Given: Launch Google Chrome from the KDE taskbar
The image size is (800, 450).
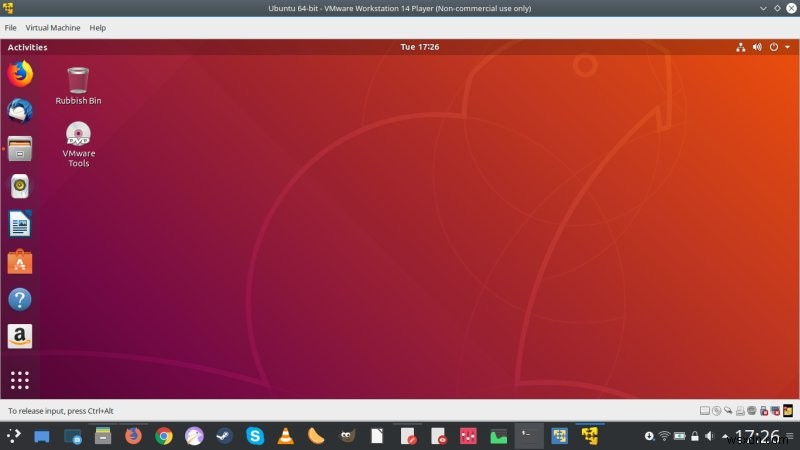Looking at the screenshot, I should tap(164, 436).
